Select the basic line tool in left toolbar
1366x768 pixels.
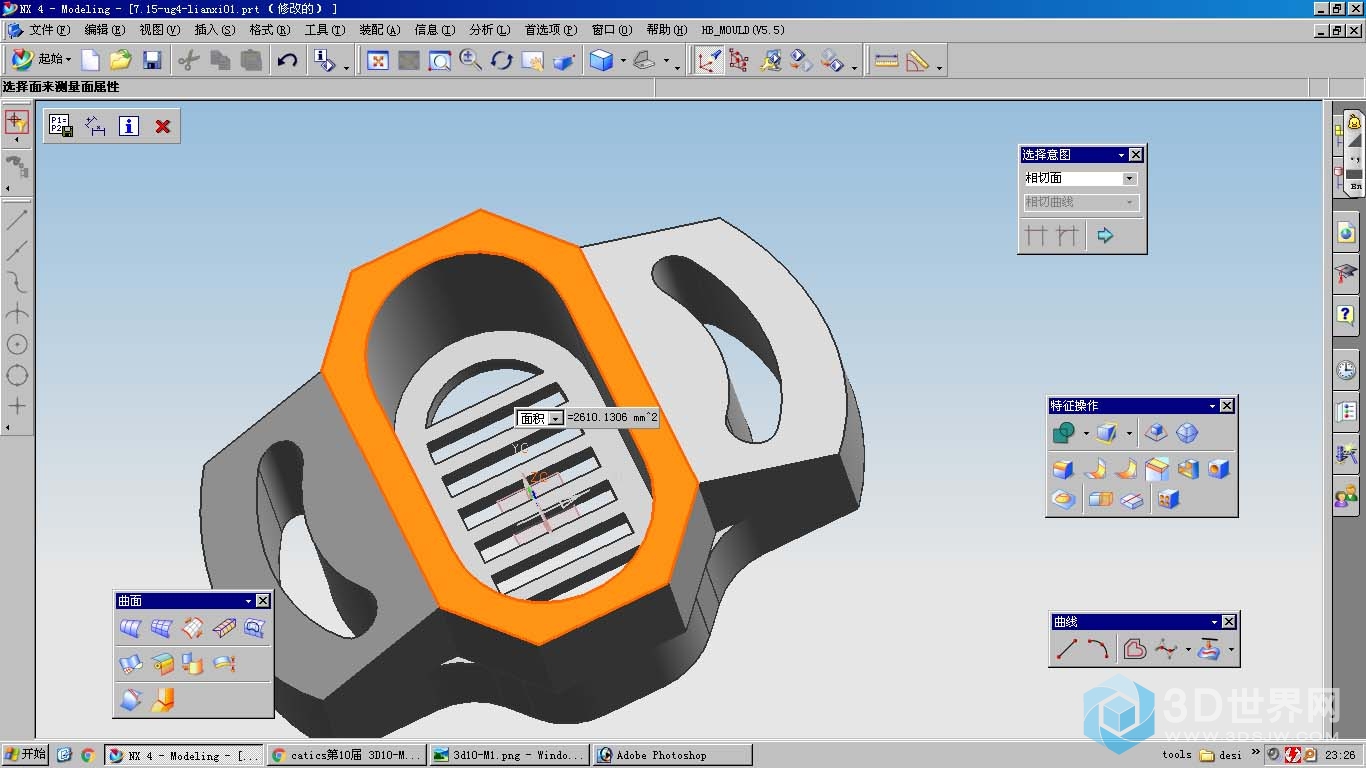point(16,219)
